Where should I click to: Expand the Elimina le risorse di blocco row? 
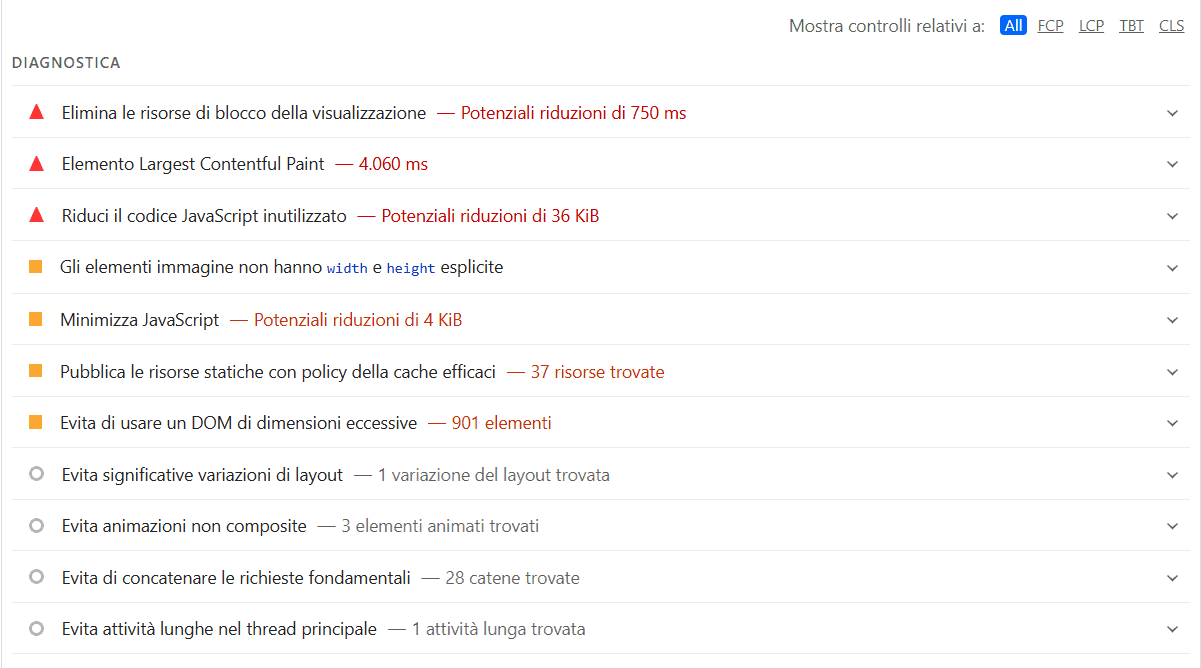[x=1171, y=113]
